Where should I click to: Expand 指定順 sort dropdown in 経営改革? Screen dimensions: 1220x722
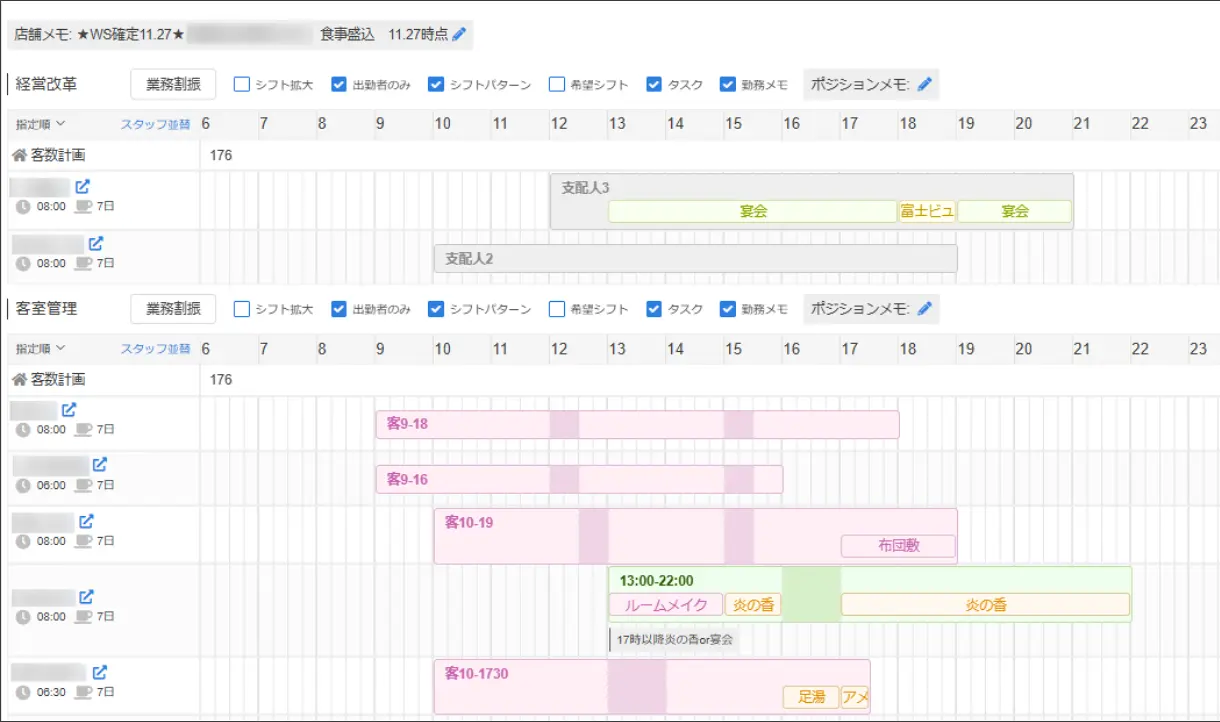pos(40,125)
